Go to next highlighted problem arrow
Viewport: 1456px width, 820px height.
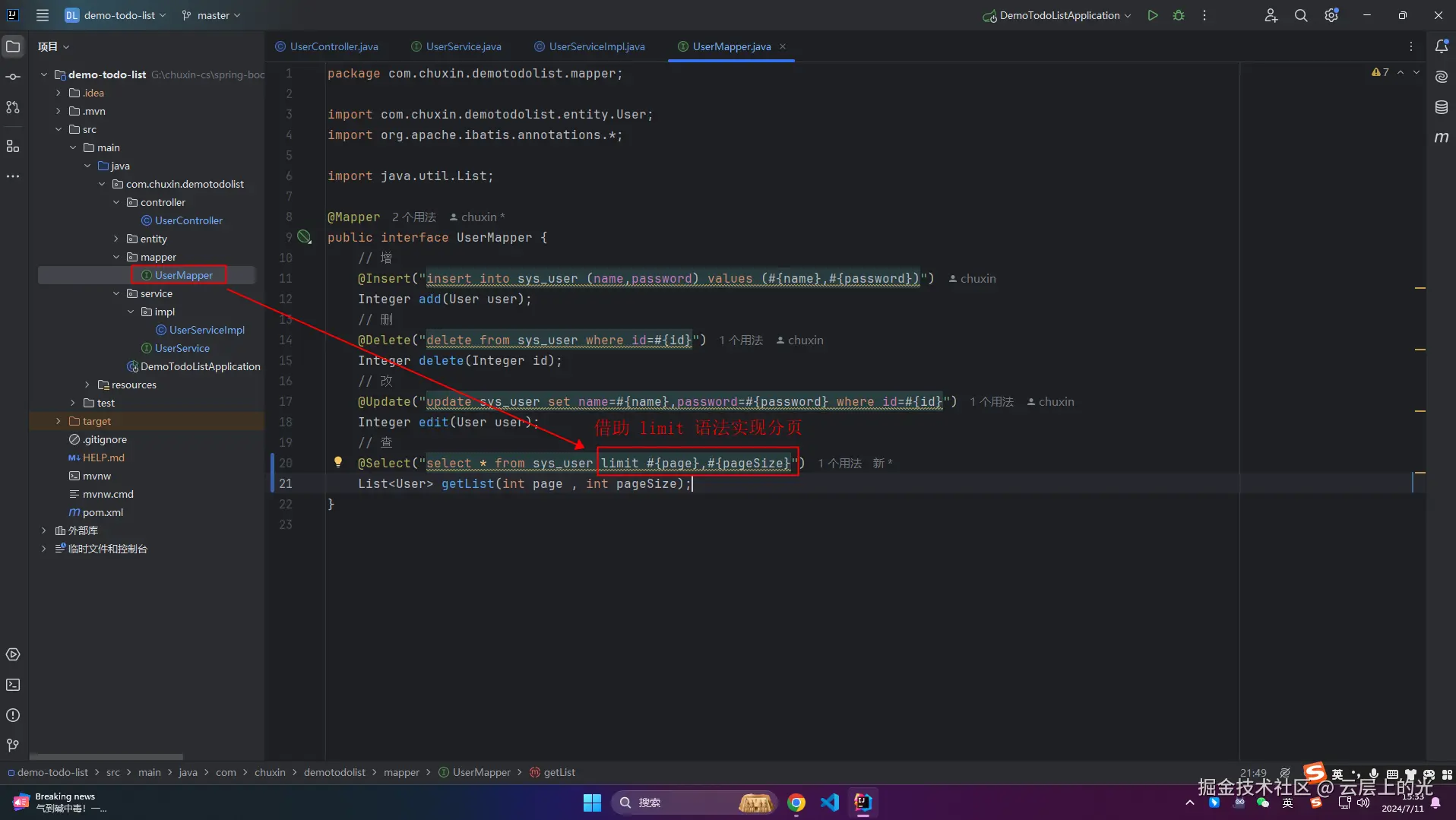(x=1416, y=72)
